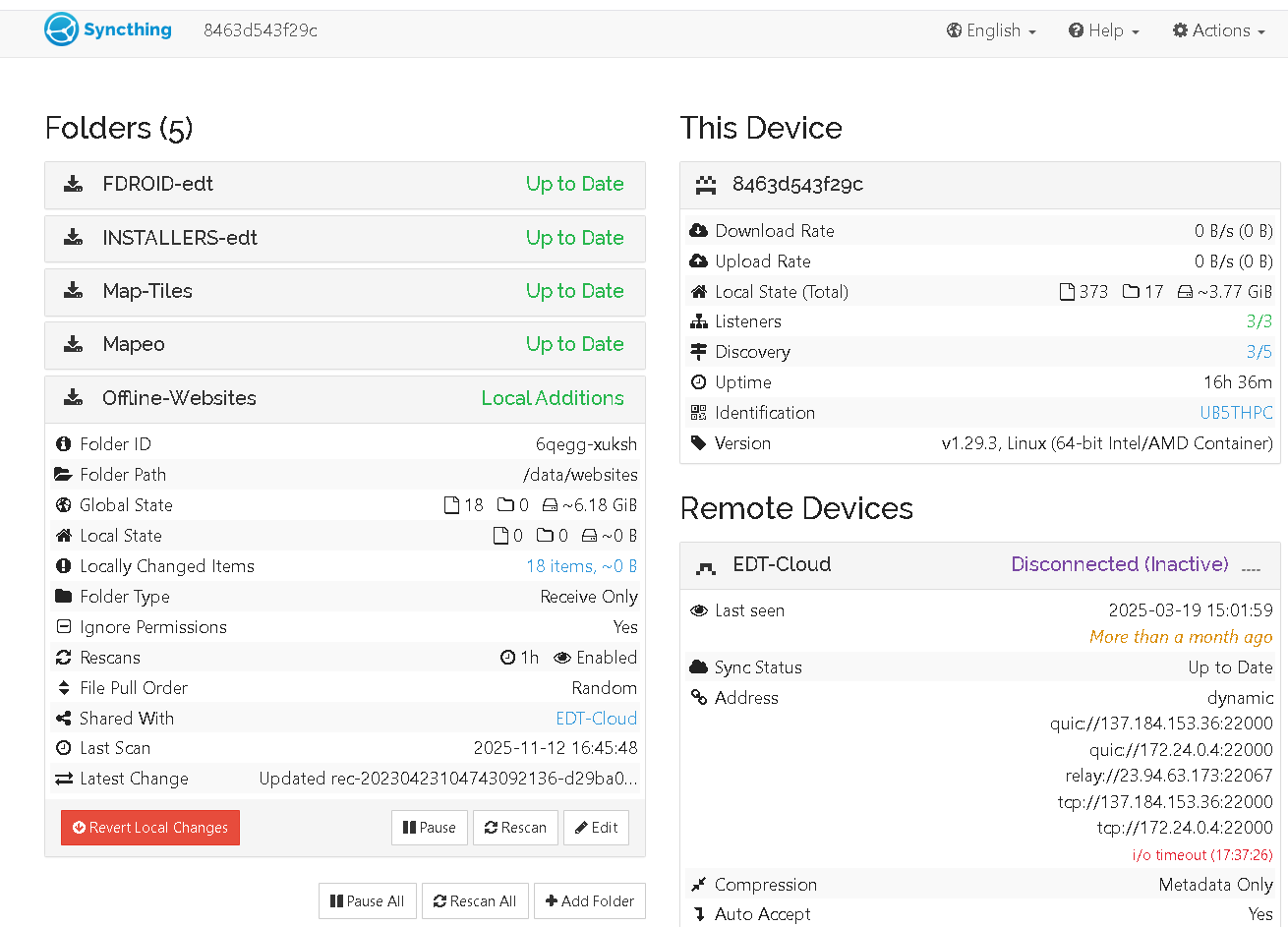Click the Discovery signpost icon
Image resolution: width=1288 pixels, height=927 pixels.
click(x=698, y=352)
